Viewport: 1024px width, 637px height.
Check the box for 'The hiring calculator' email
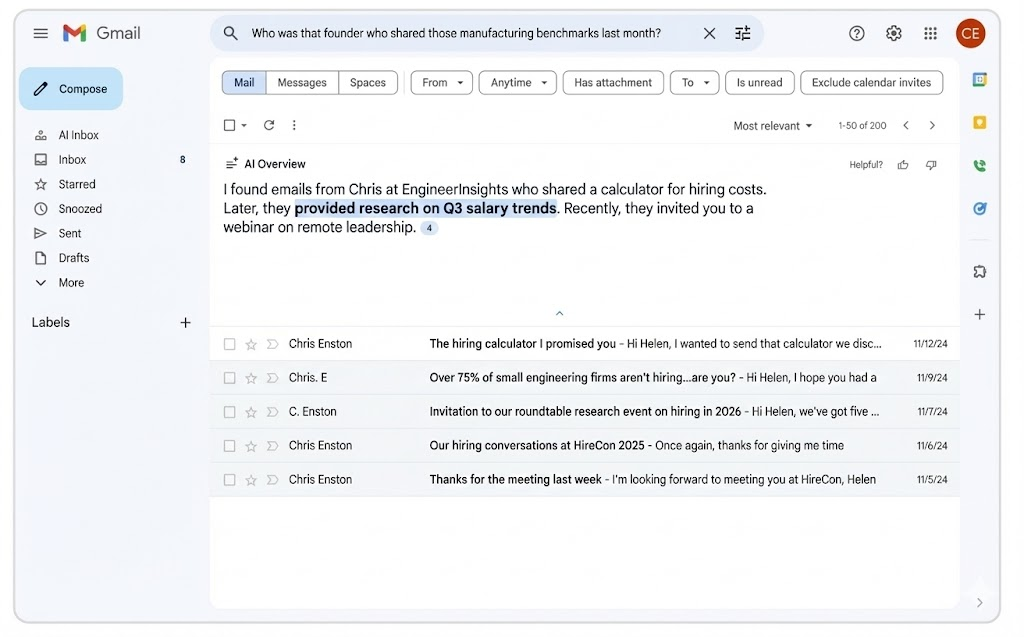coord(230,344)
